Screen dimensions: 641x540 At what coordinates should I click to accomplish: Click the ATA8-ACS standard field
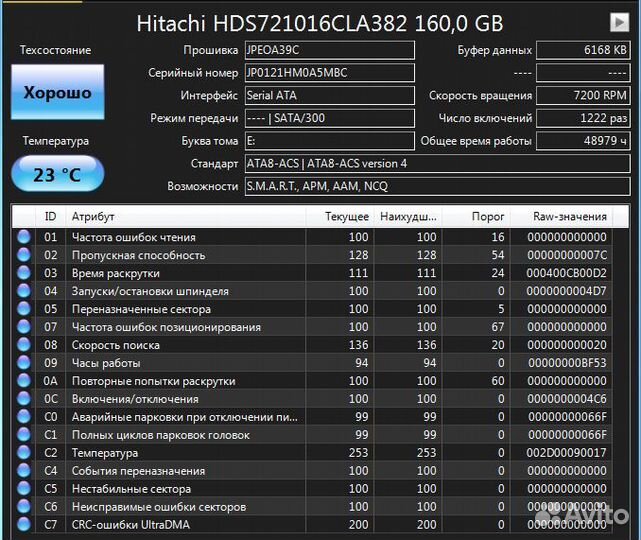point(437,164)
